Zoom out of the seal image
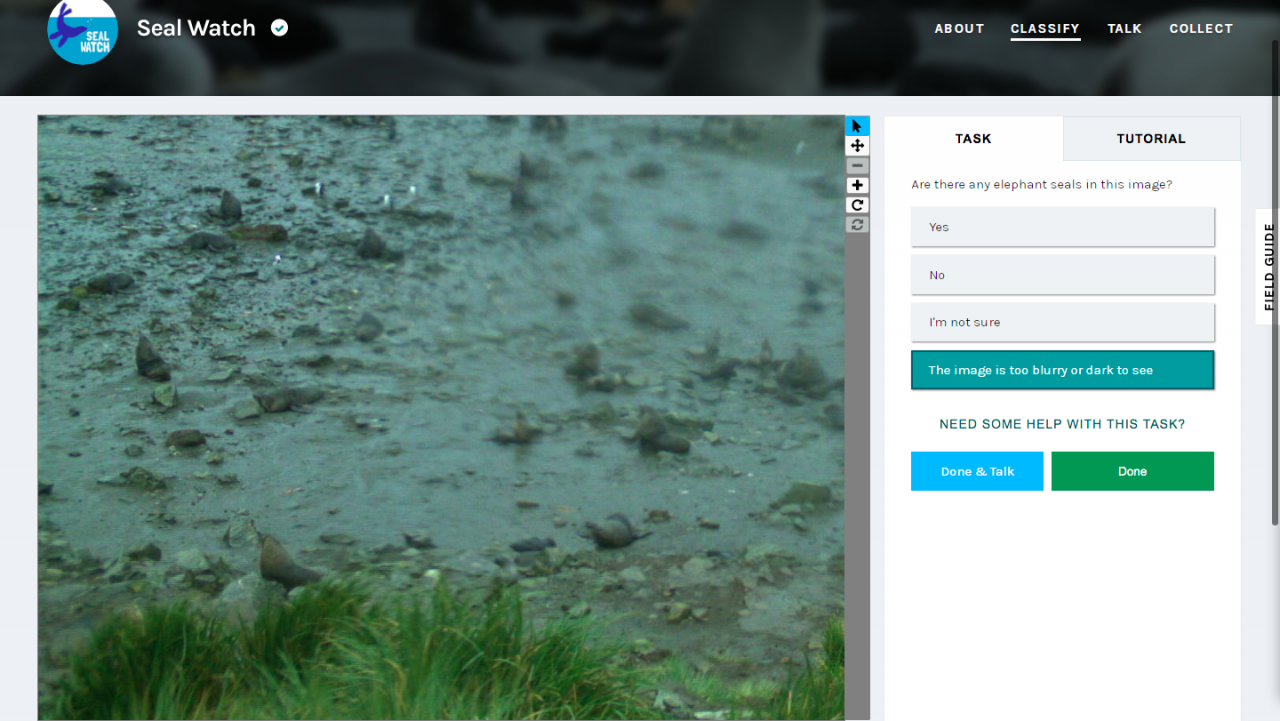Viewport: 1280px width, 721px height. [x=857, y=166]
